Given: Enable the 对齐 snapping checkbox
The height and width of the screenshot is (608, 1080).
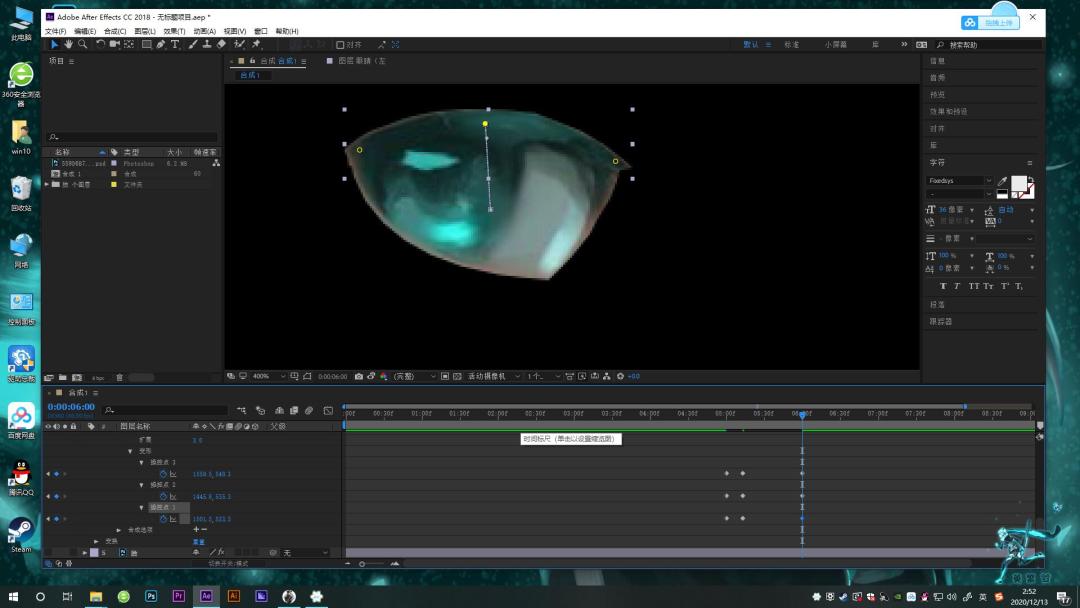Looking at the screenshot, I should click(x=340, y=45).
